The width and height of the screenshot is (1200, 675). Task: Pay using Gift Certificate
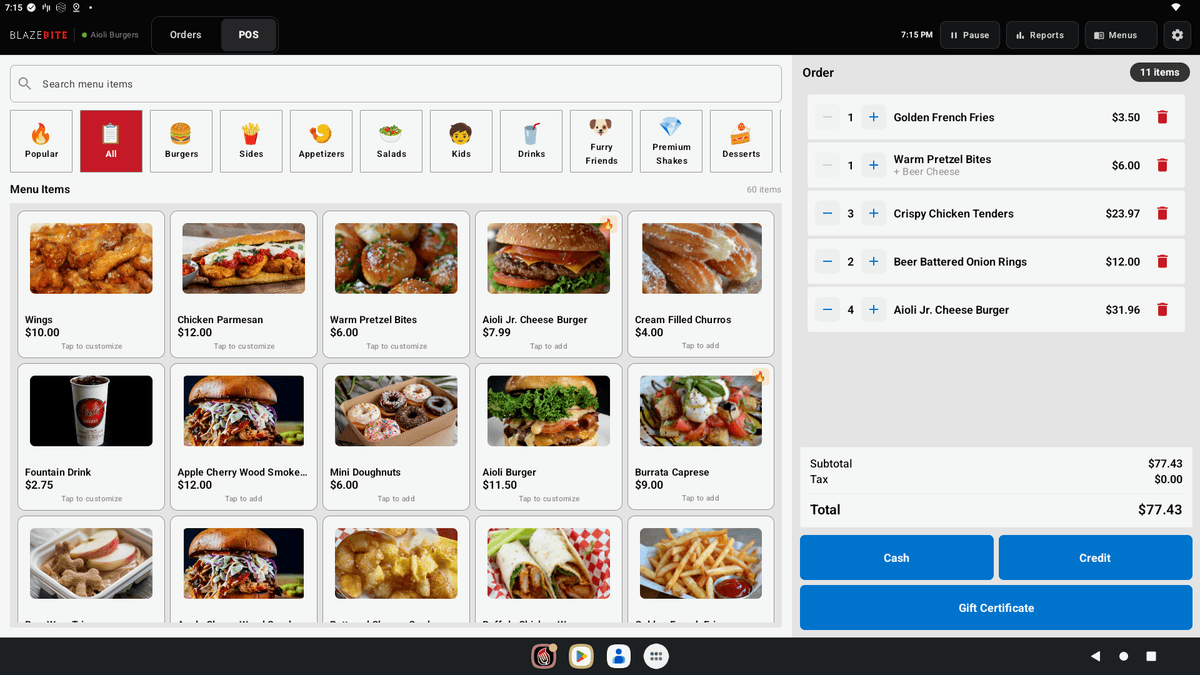point(996,608)
